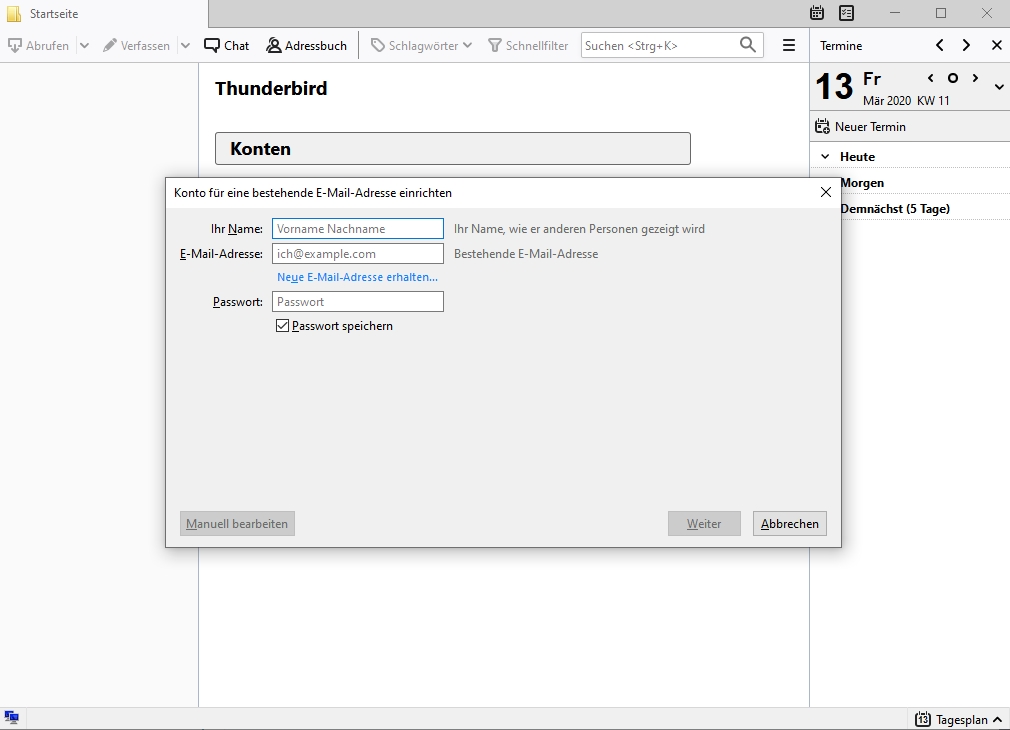Click the magnifying glass search icon
1010x730 pixels.
pyautogui.click(x=748, y=45)
